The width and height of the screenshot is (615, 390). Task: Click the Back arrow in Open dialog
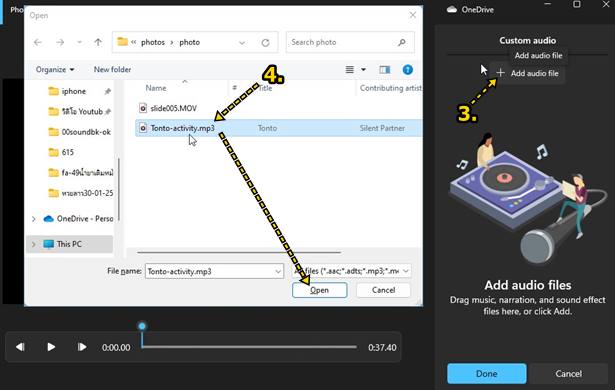(38, 42)
